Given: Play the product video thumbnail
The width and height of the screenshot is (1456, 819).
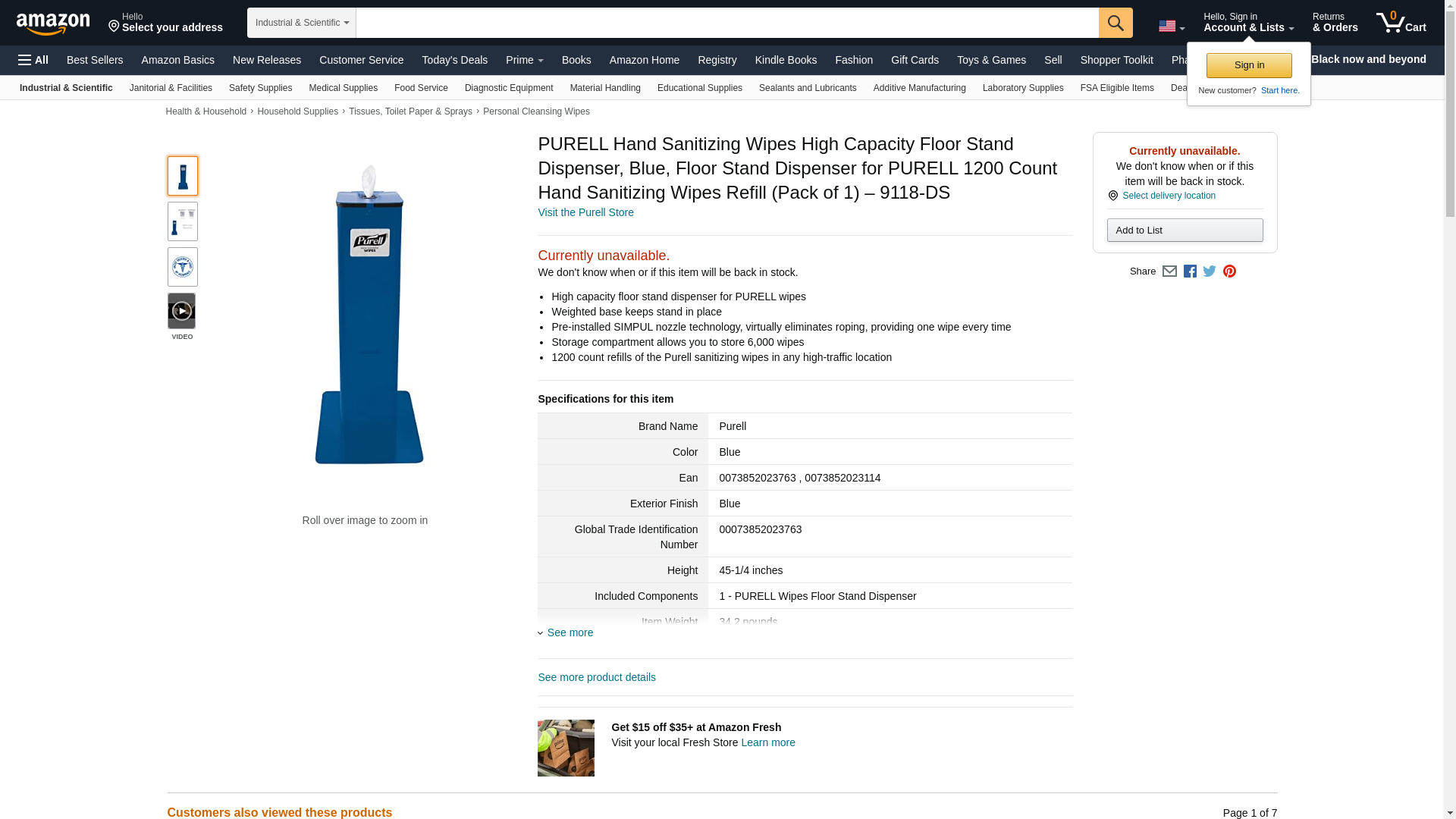Looking at the screenshot, I should coord(181,311).
